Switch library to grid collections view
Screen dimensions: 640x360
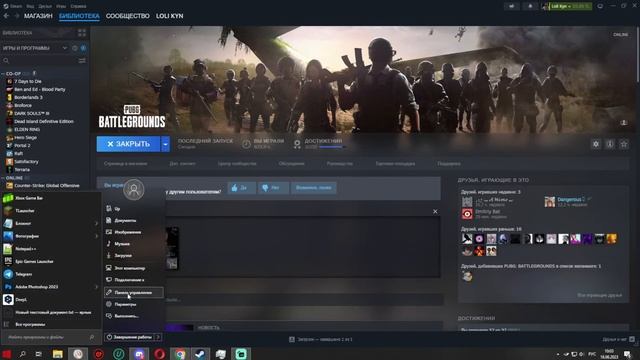click(82, 33)
